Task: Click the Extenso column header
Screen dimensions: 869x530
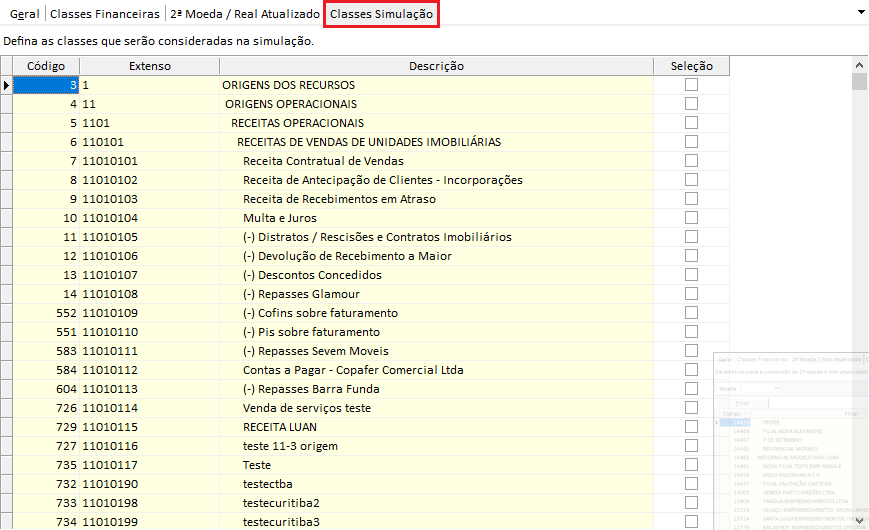Action: click(x=150, y=66)
